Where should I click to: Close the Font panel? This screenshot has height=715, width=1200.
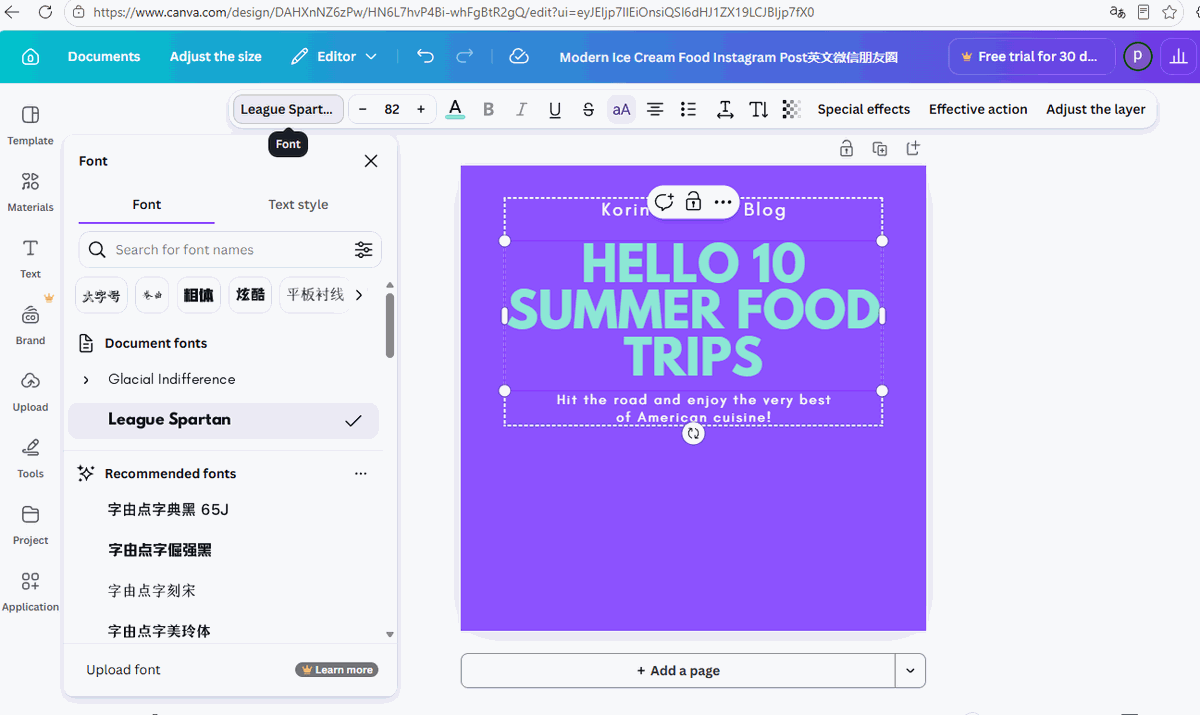[371, 161]
